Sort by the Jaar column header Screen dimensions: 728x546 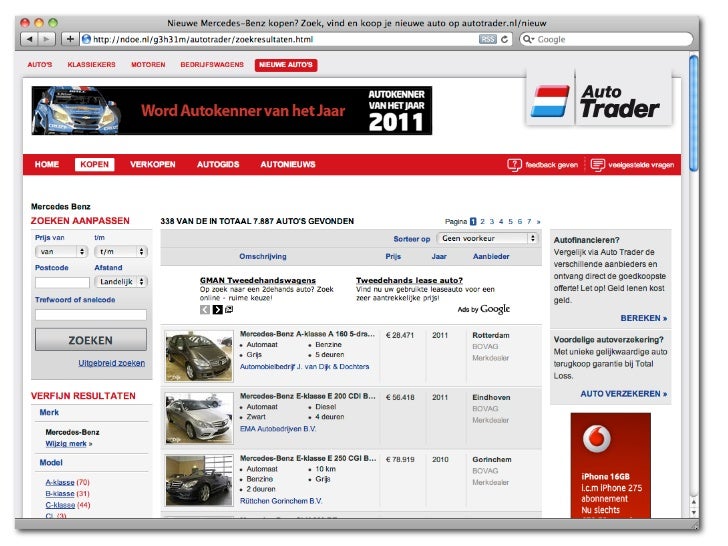coord(439,256)
